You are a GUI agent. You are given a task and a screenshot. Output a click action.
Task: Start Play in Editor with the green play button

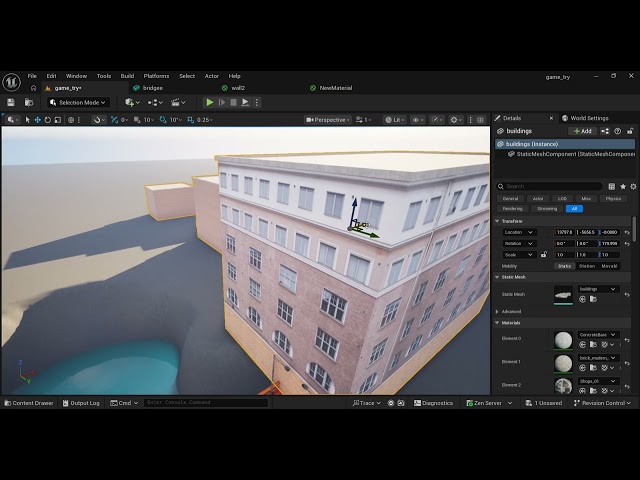click(209, 102)
